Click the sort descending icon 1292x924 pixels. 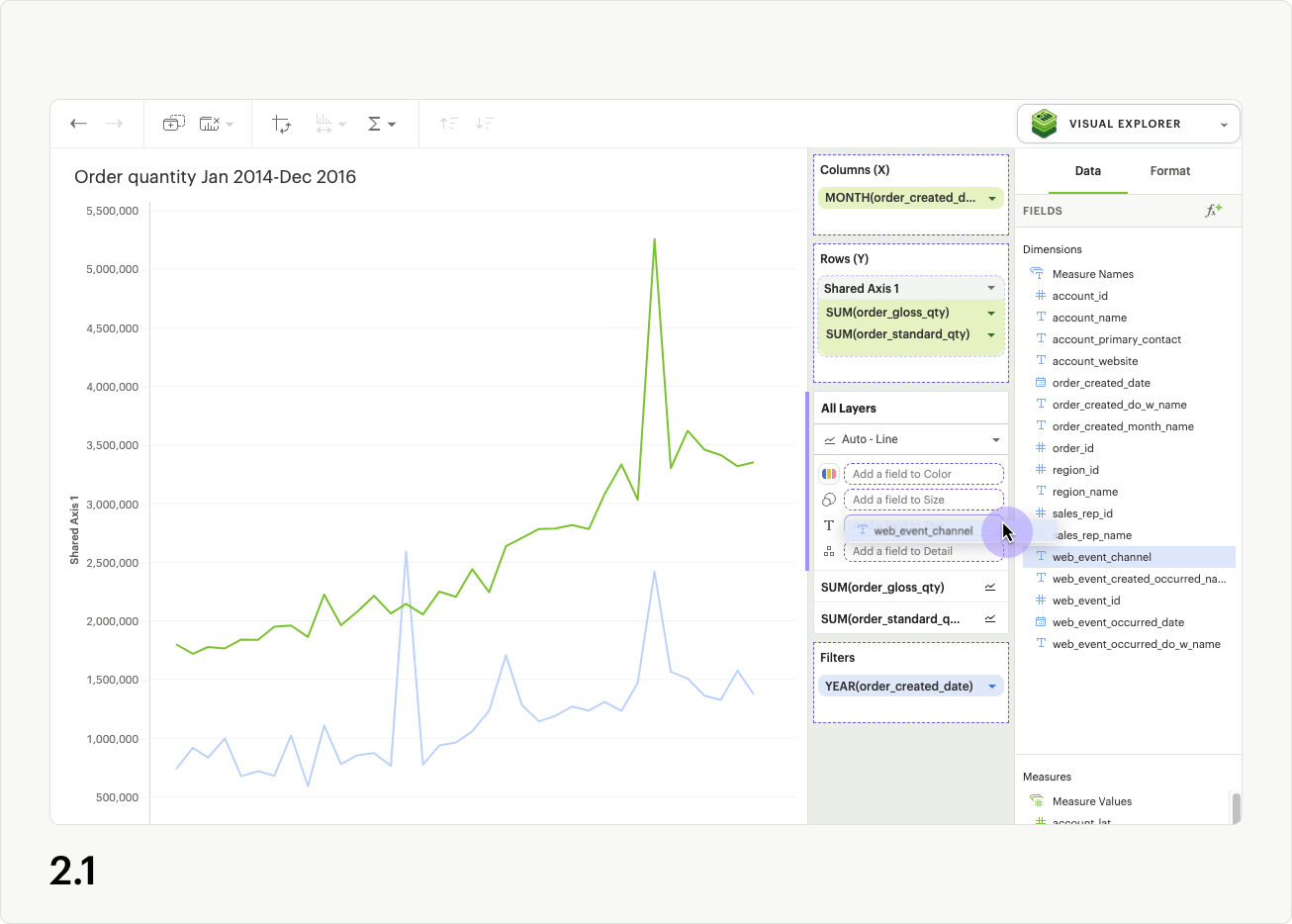click(x=484, y=124)
